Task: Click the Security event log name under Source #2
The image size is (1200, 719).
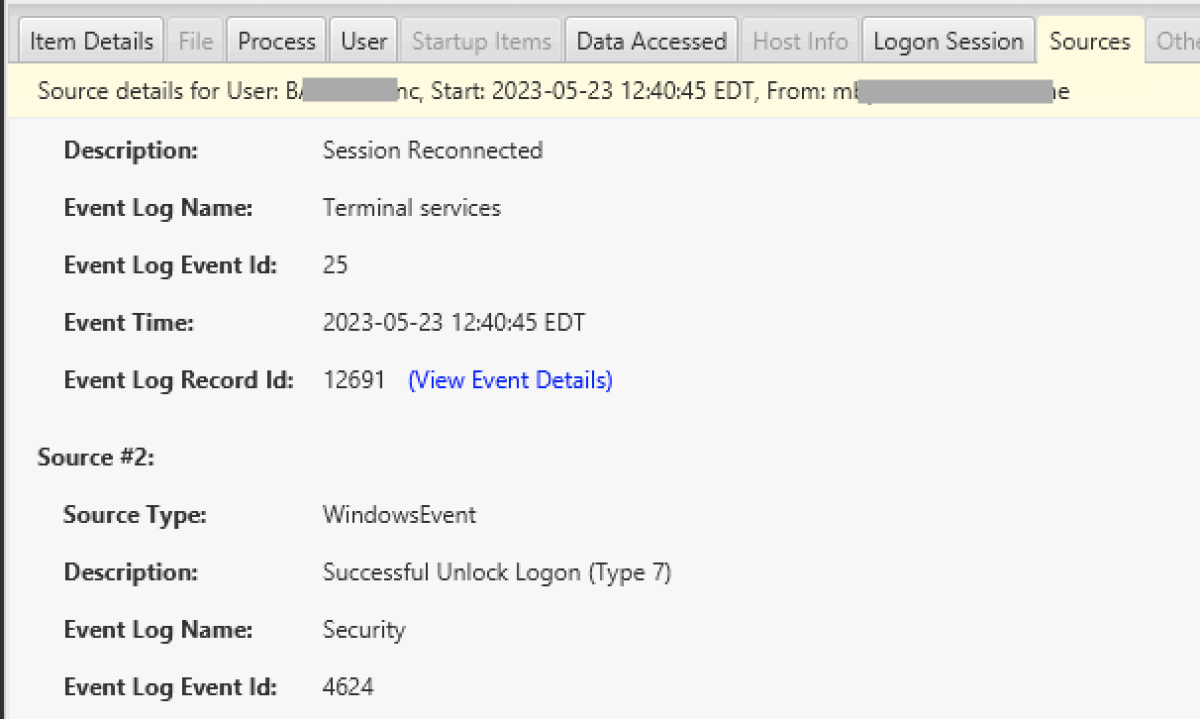Action: pyautogui.click(x=364, y=630)
